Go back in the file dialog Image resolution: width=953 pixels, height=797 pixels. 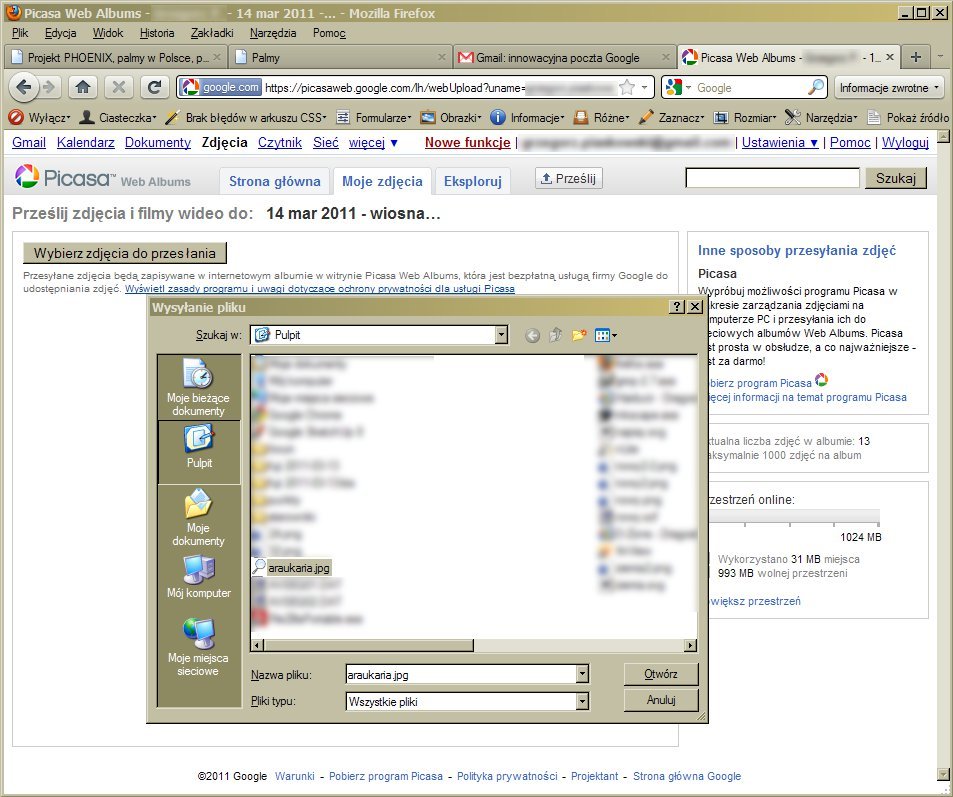532,335
